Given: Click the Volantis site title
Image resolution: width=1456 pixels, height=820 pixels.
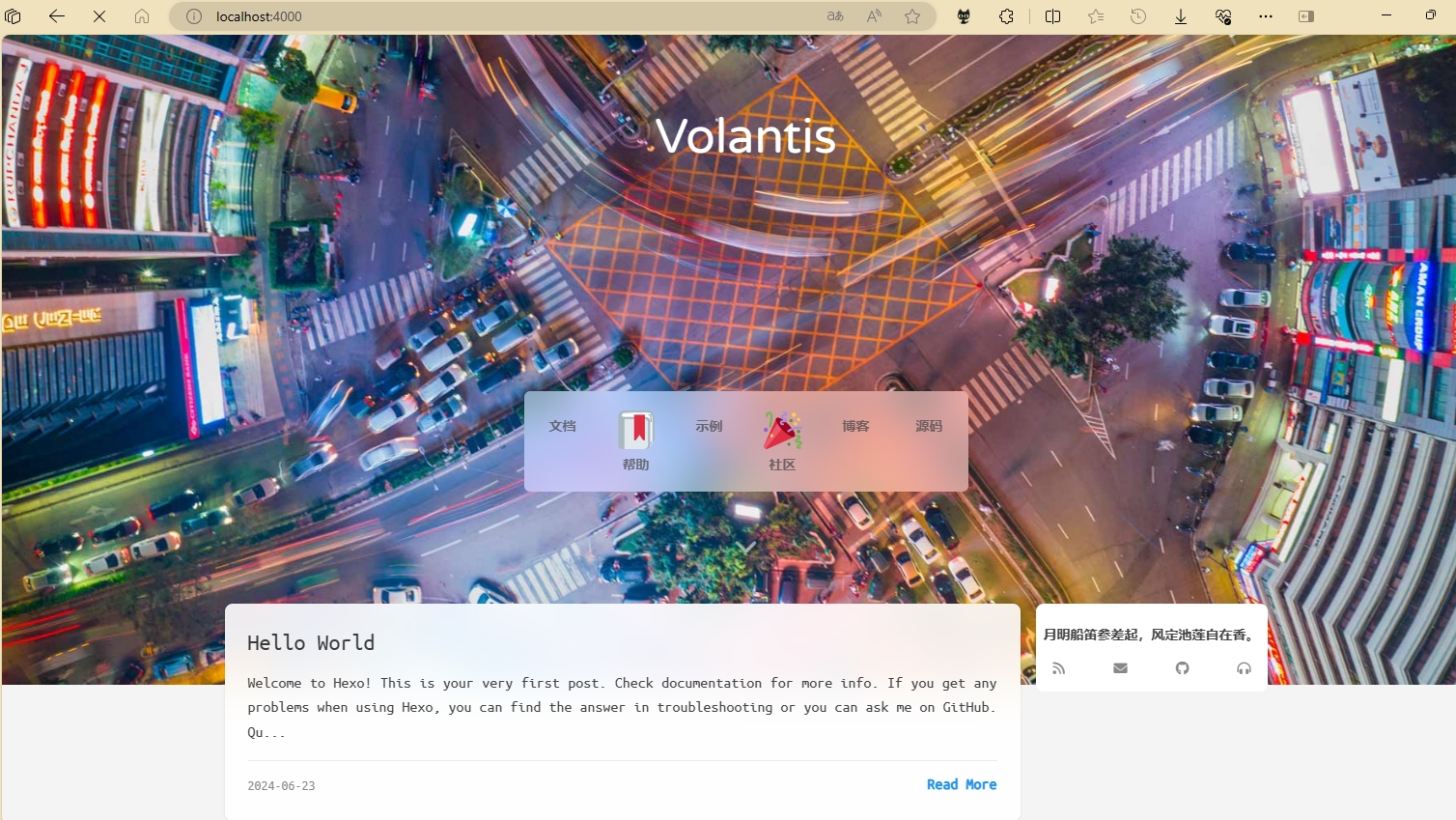Looking at the screenshot, I should 745,136.
